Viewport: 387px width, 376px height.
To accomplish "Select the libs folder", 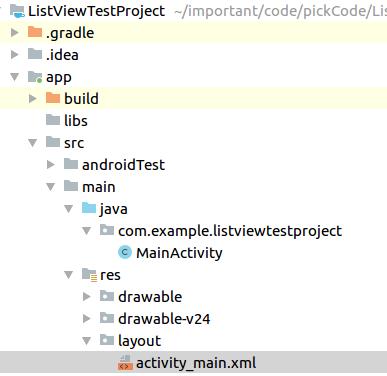I will pos(67,120).
